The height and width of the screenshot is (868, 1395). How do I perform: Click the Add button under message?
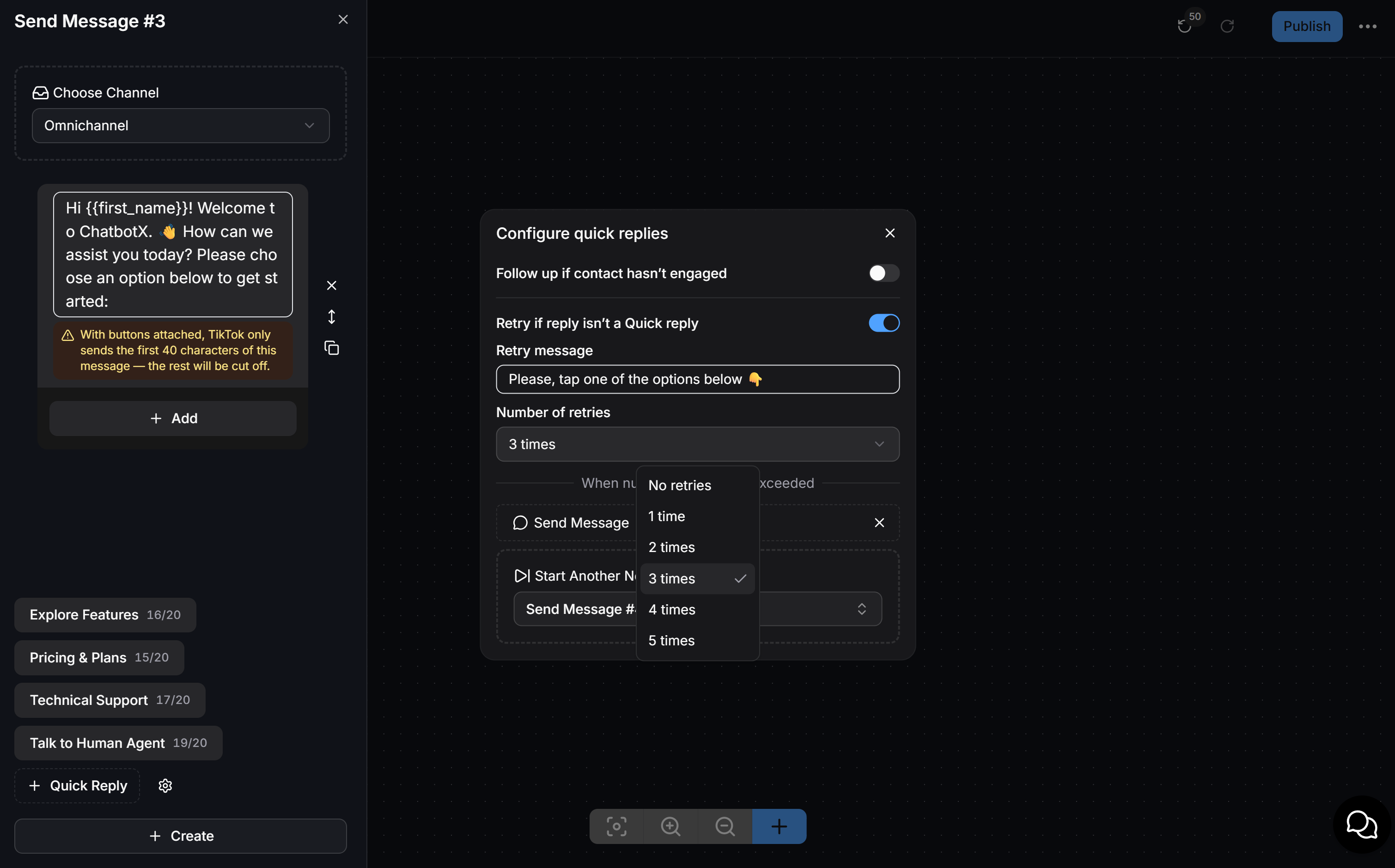[173, 419]
